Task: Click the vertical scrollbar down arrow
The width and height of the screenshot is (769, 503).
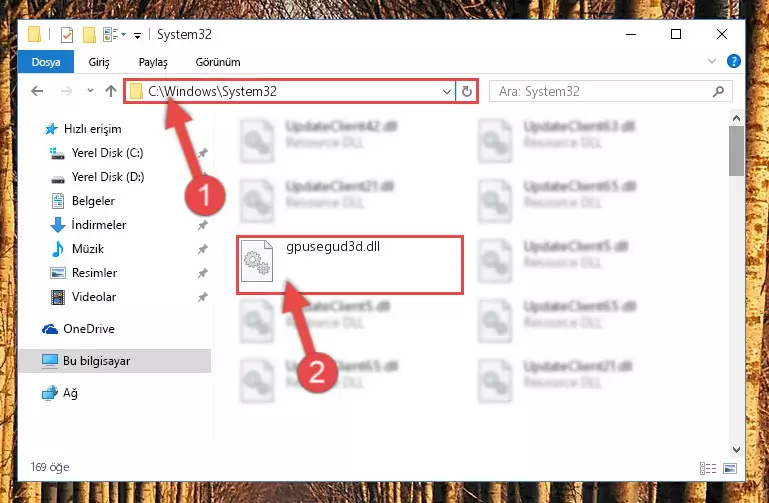Action: (736, 449)
